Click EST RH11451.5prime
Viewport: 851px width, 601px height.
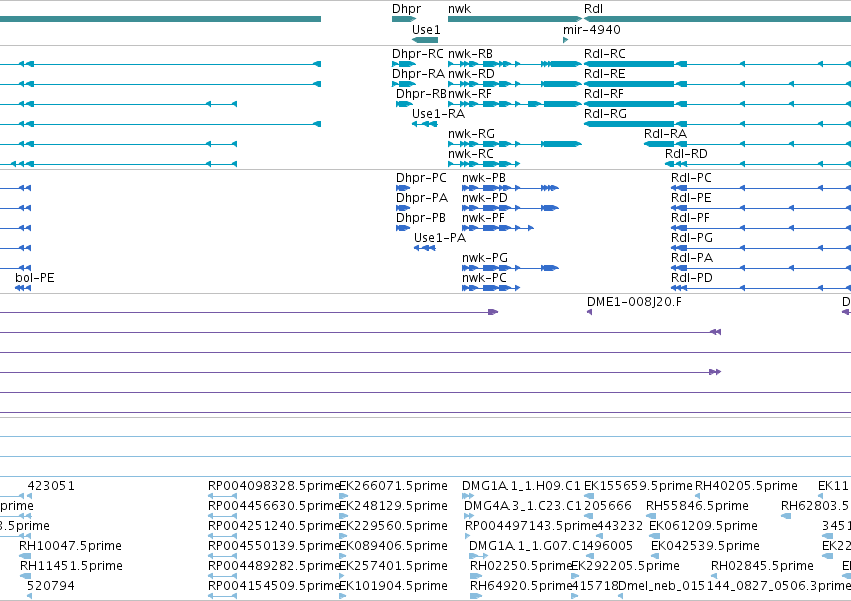point(71,566)
